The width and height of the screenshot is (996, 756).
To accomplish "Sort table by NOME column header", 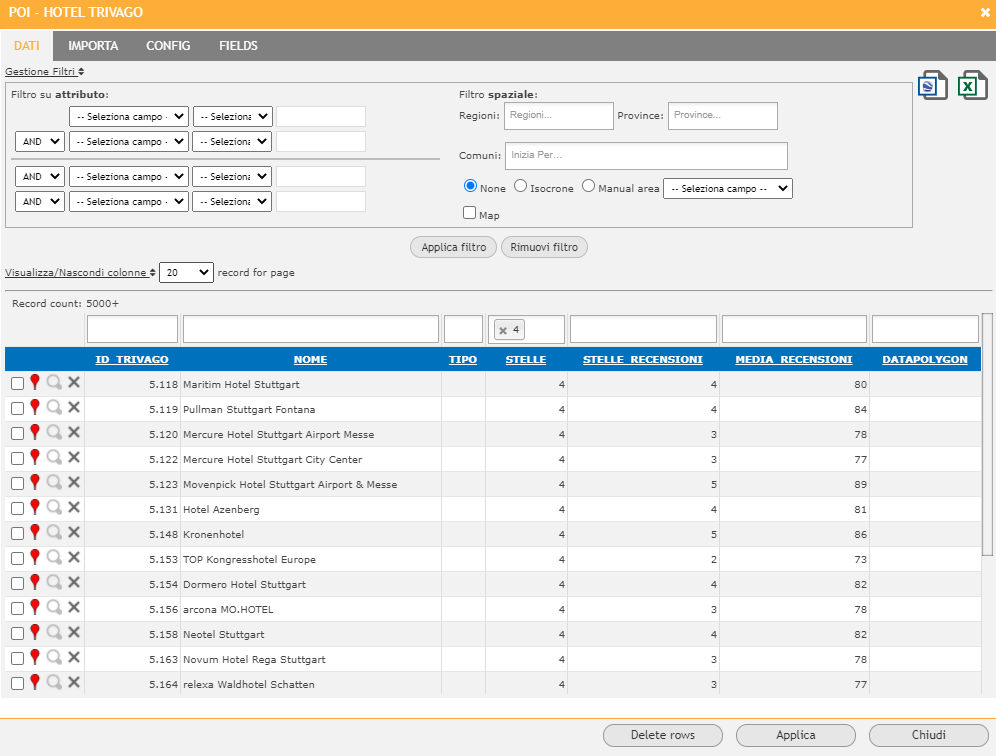I will [311, 360].
